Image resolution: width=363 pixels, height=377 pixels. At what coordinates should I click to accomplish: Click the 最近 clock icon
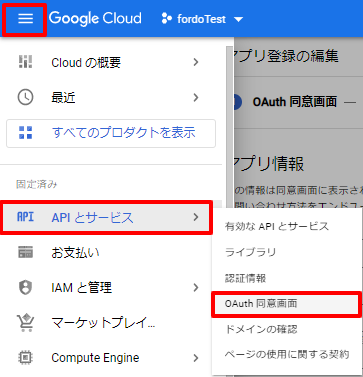point(25,97)
